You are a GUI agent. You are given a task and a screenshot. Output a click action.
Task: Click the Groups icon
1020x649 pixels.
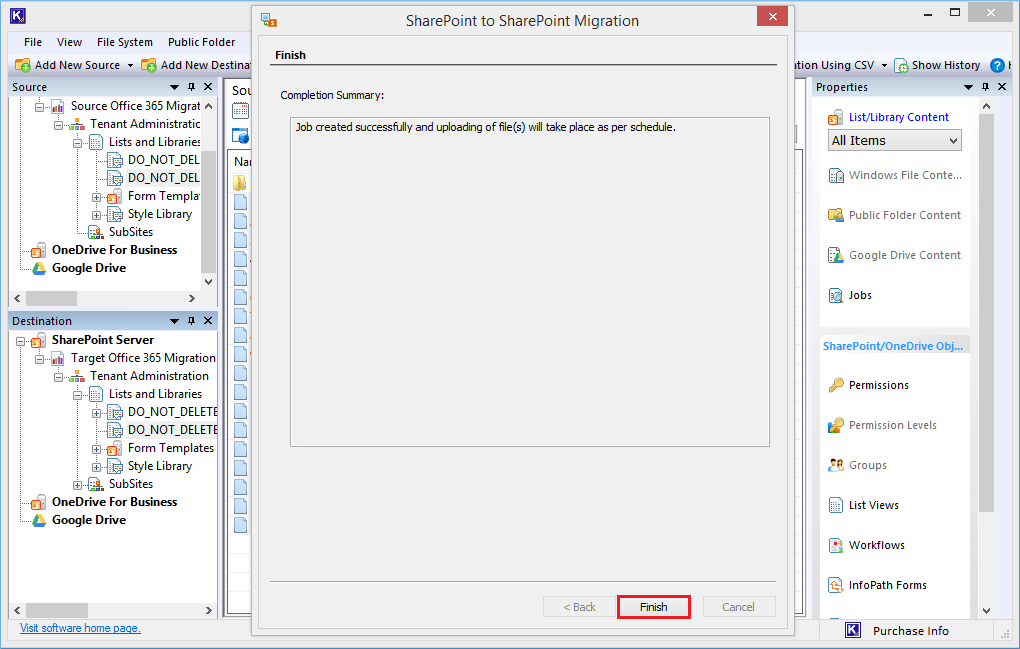(836, 465)
